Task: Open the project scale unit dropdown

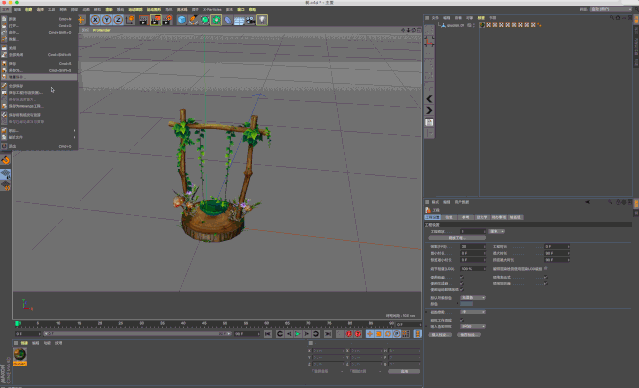Action: tap(497, 231)
